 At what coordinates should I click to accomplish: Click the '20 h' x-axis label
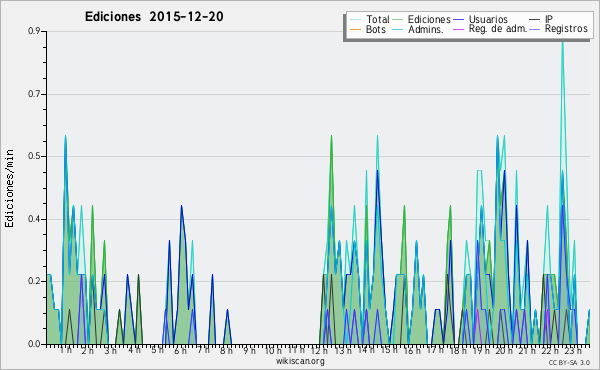click(x=504, y=351)
